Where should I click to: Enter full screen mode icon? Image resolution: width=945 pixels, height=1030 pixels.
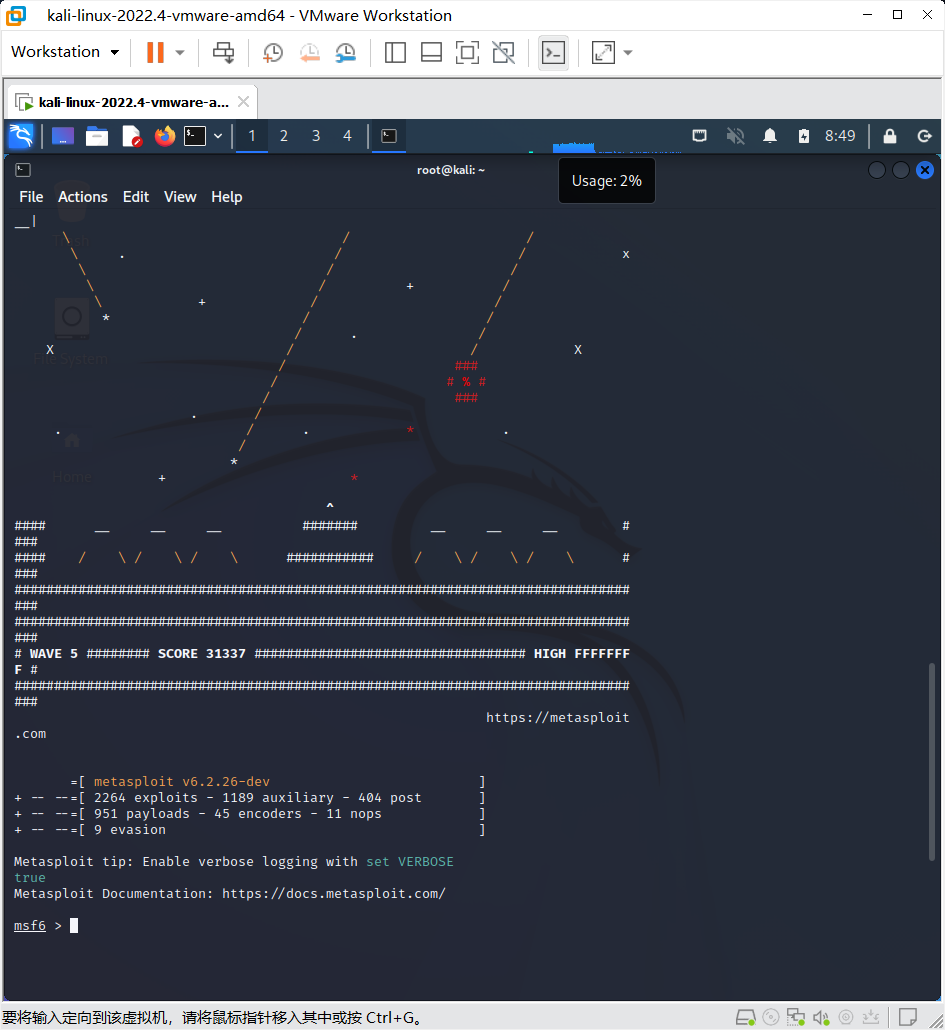467,53
